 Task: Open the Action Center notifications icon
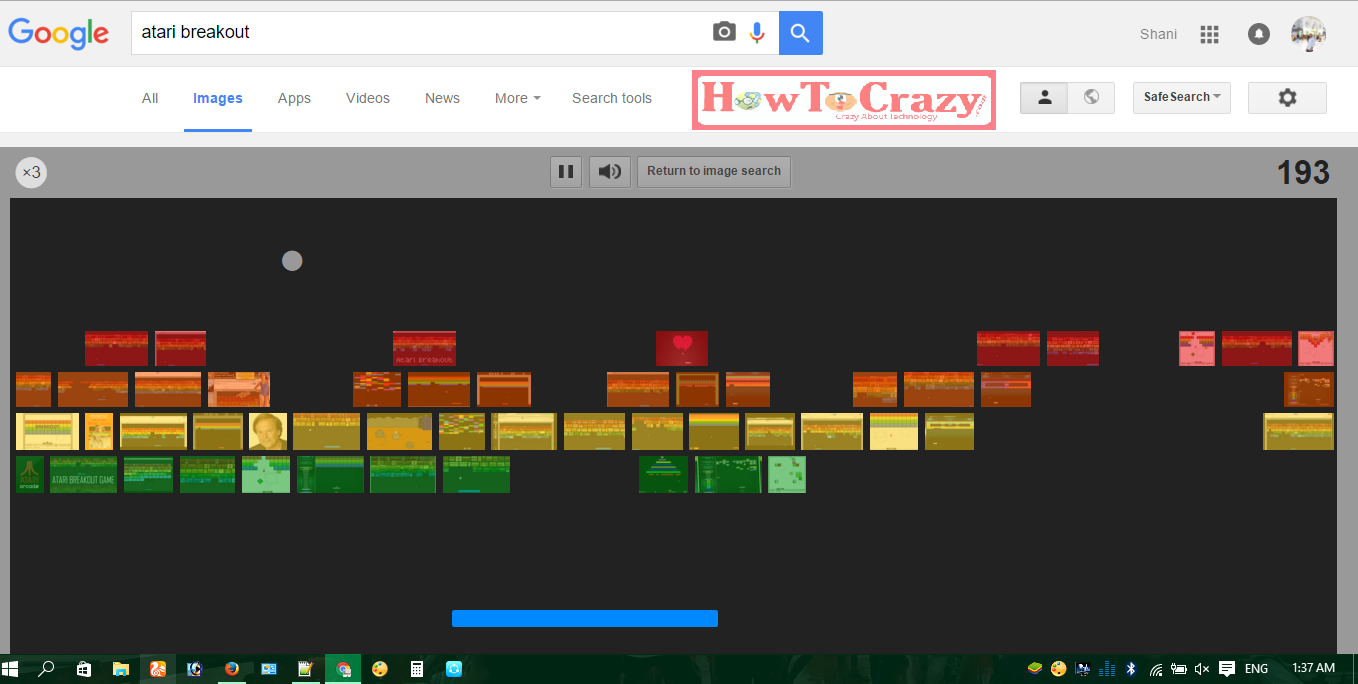click(1227, 669)
